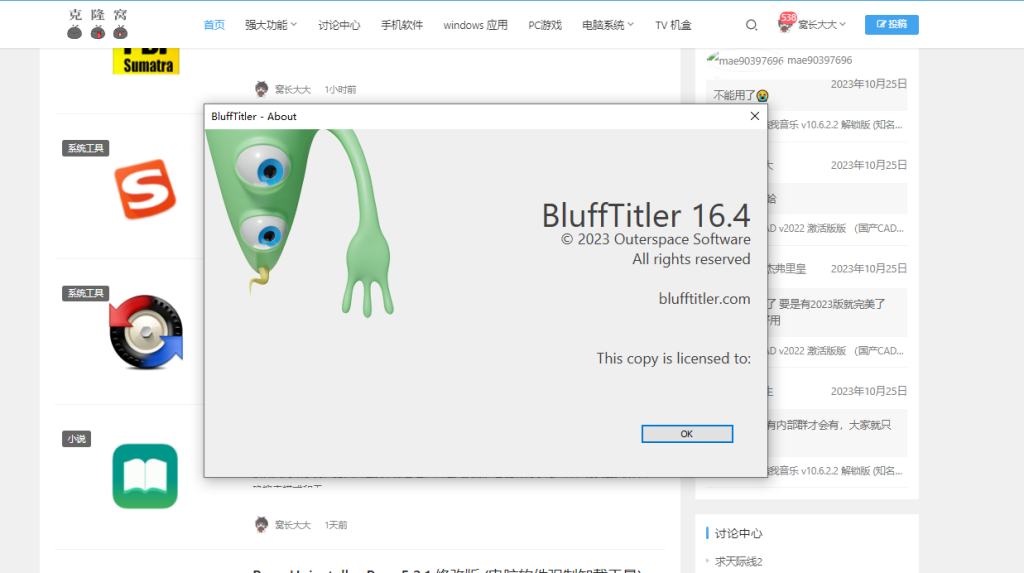This screenshot has height=573, width=1024.
Task: Click author avatar beside 1天前 post
Action: pos(261,524)
